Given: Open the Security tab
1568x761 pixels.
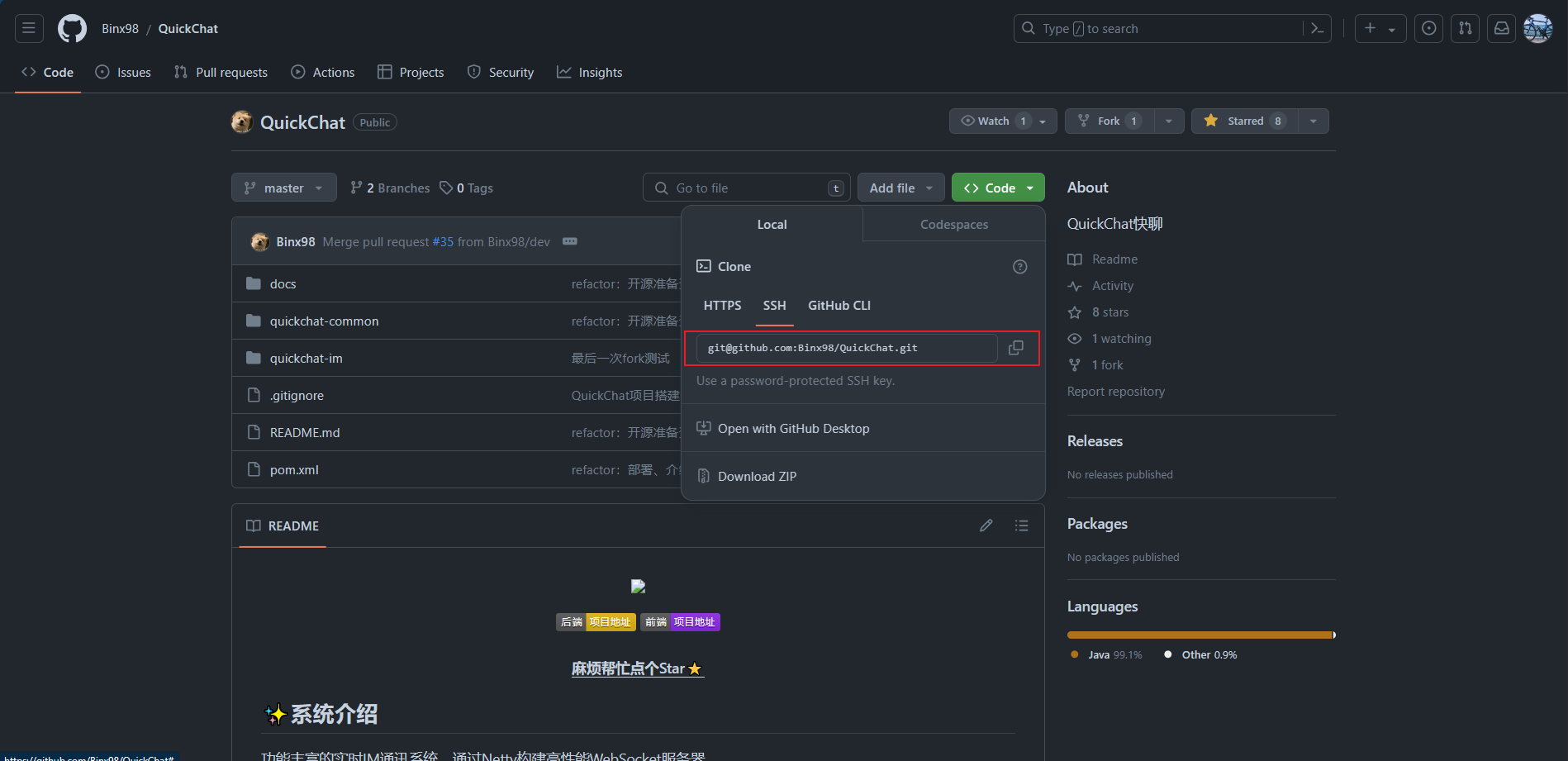Looking at the screenshot, I should [x=501, y=72].
